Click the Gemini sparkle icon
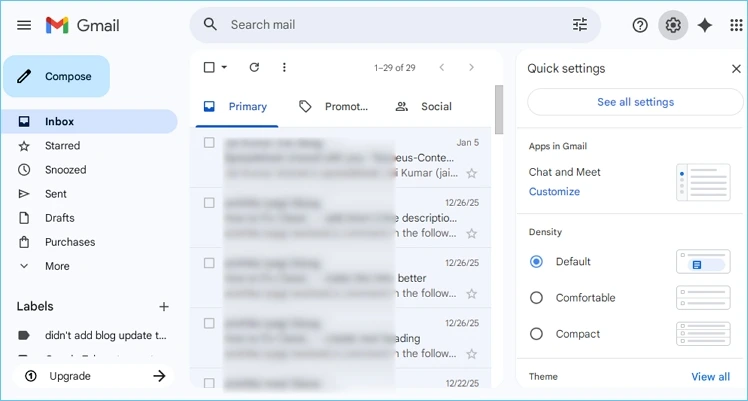748x401 pixels. 705,25
